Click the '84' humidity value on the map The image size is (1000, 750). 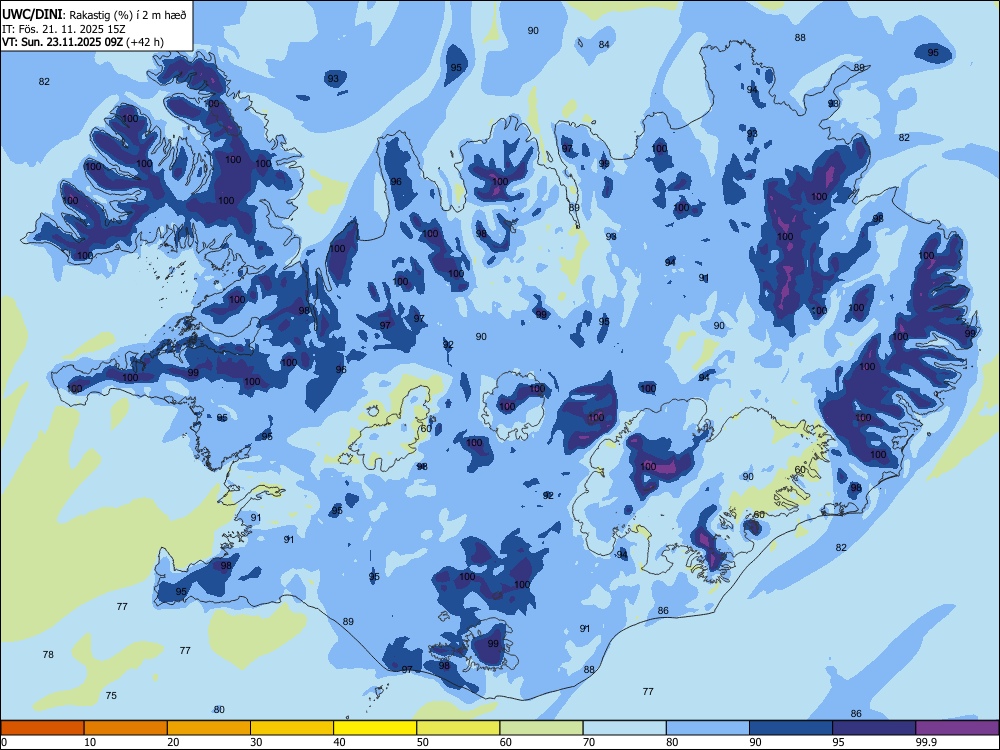(604, 45)
